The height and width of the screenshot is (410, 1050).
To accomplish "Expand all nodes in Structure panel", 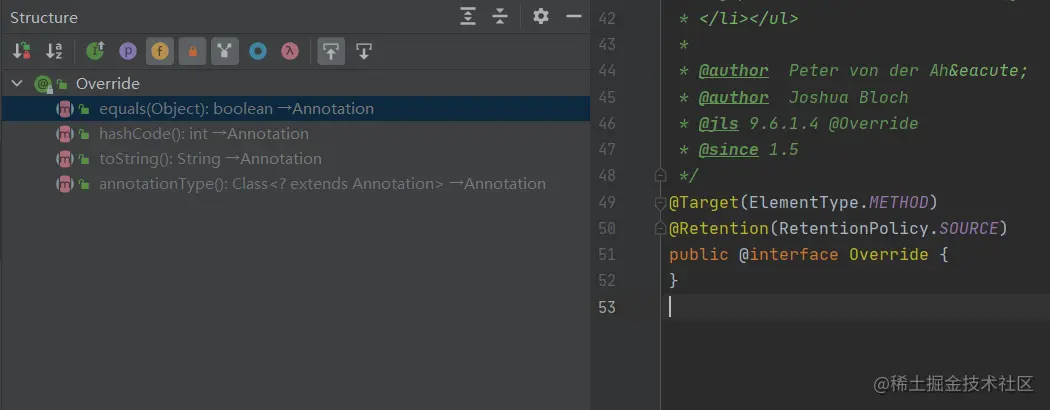I will pos(468,17).
